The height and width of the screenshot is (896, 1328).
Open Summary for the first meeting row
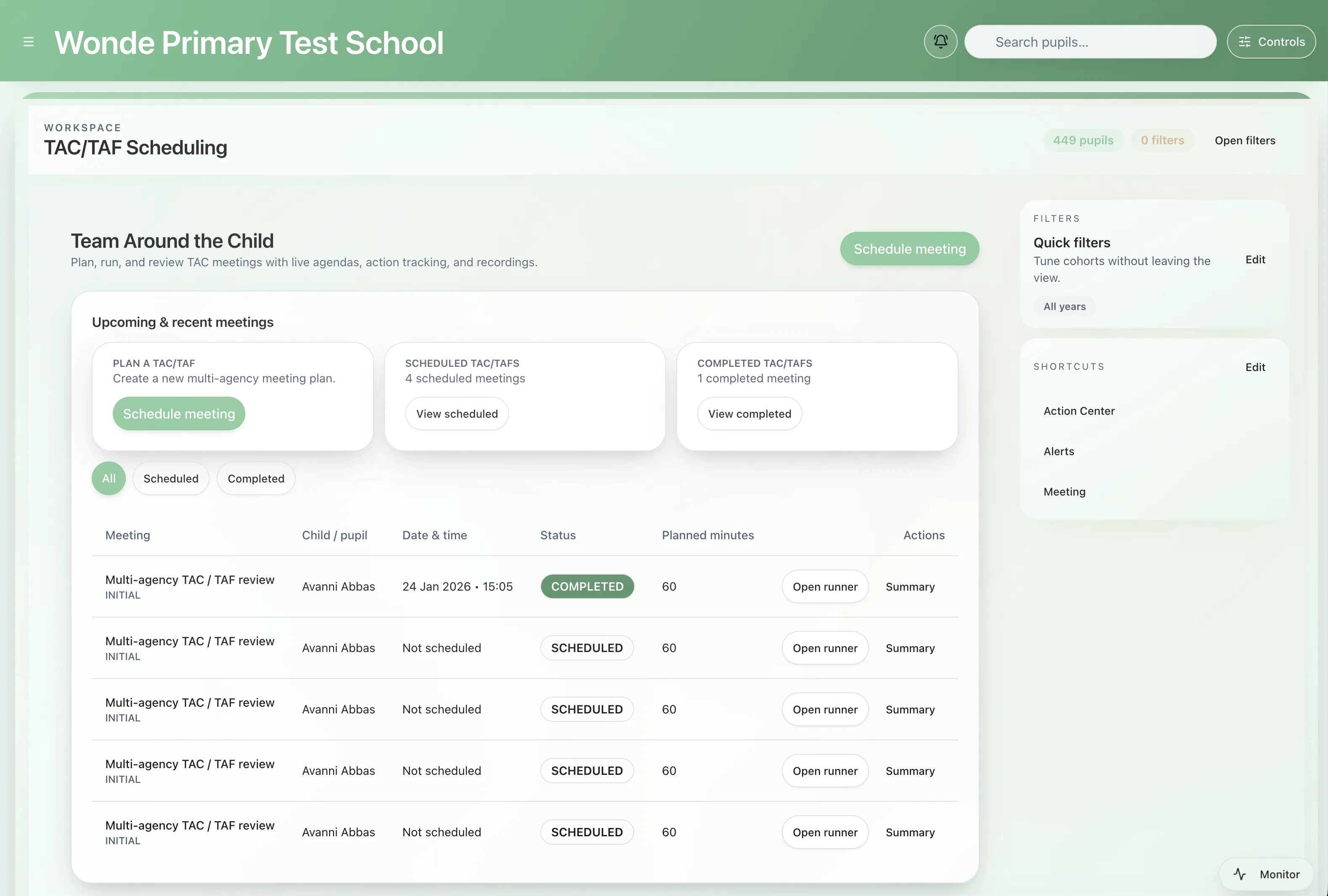(910, 586)
